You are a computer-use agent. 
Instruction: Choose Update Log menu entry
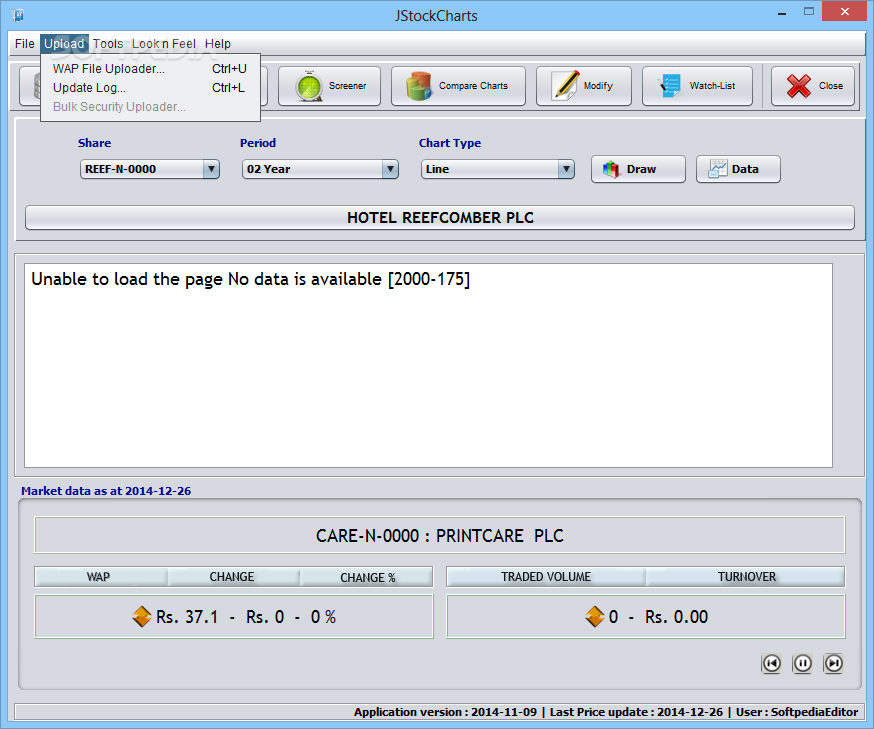pyautogui.click(x=150, y=88)
